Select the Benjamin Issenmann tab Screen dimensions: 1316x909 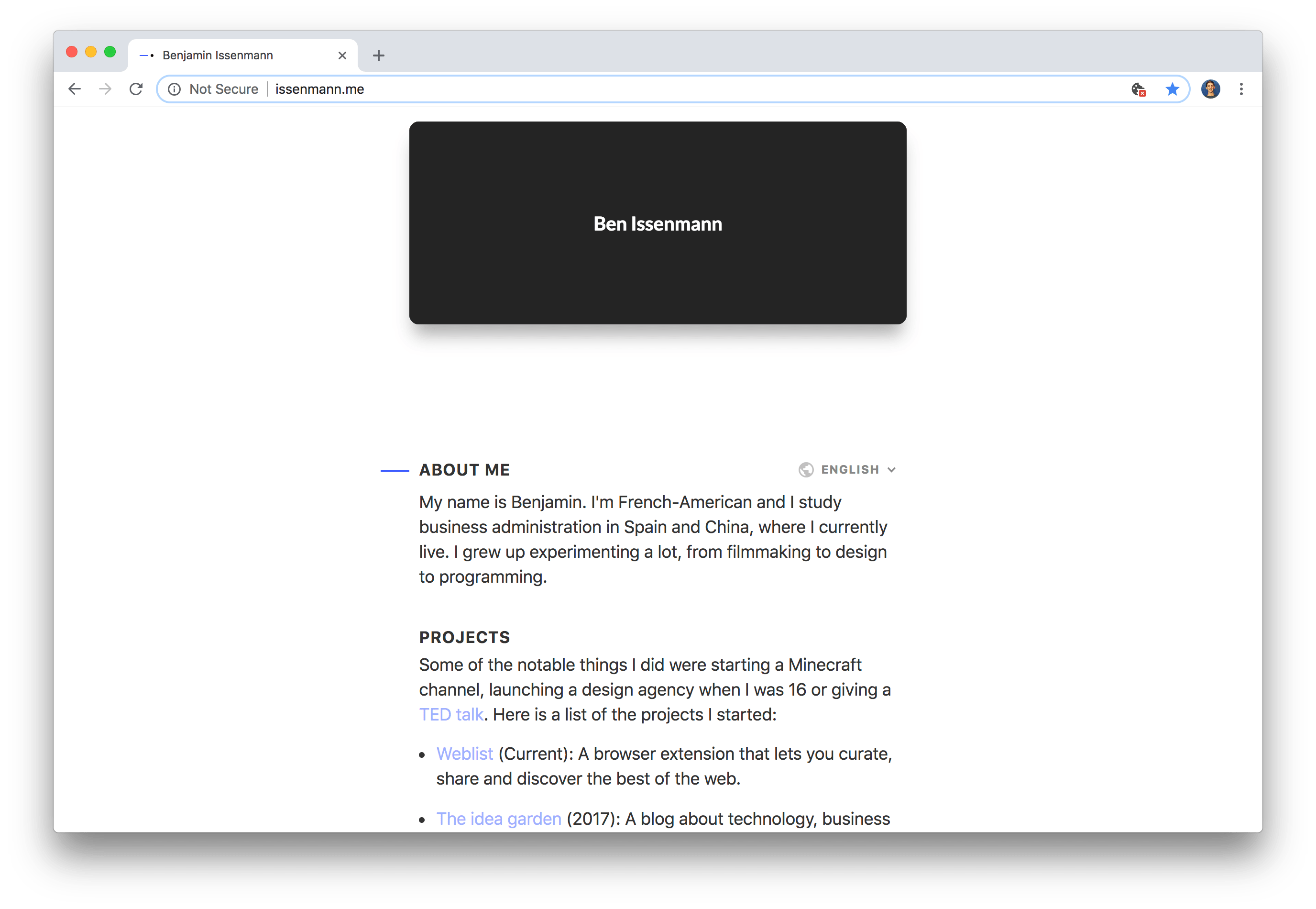tap(243, 55)
